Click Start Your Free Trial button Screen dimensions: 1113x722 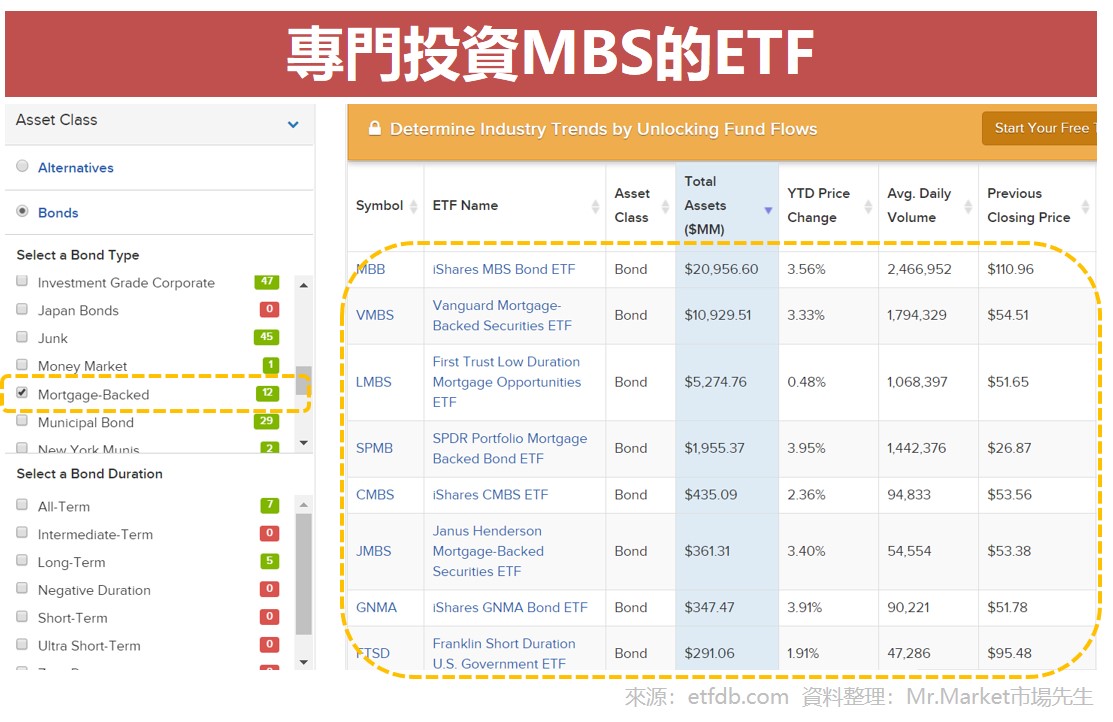[1040, 128]
